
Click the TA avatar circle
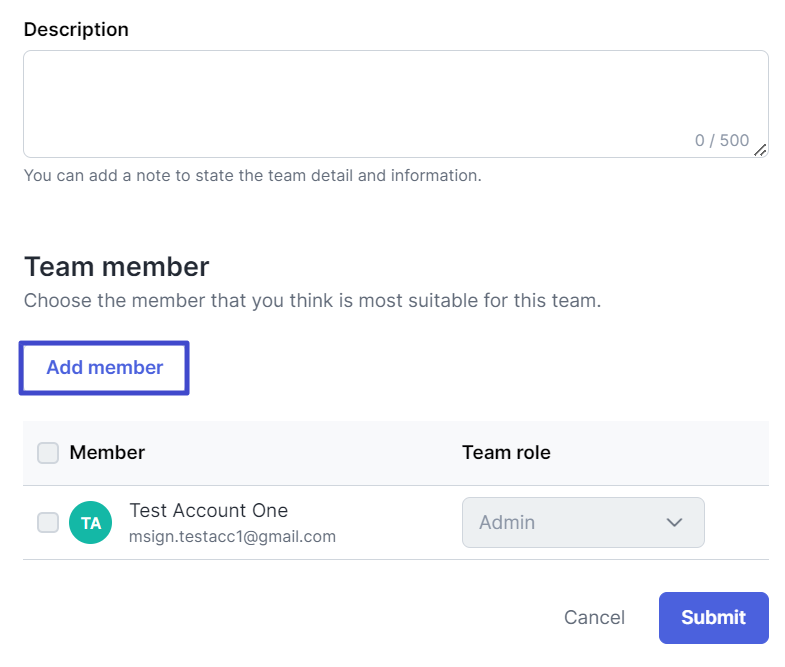point(90,522)
